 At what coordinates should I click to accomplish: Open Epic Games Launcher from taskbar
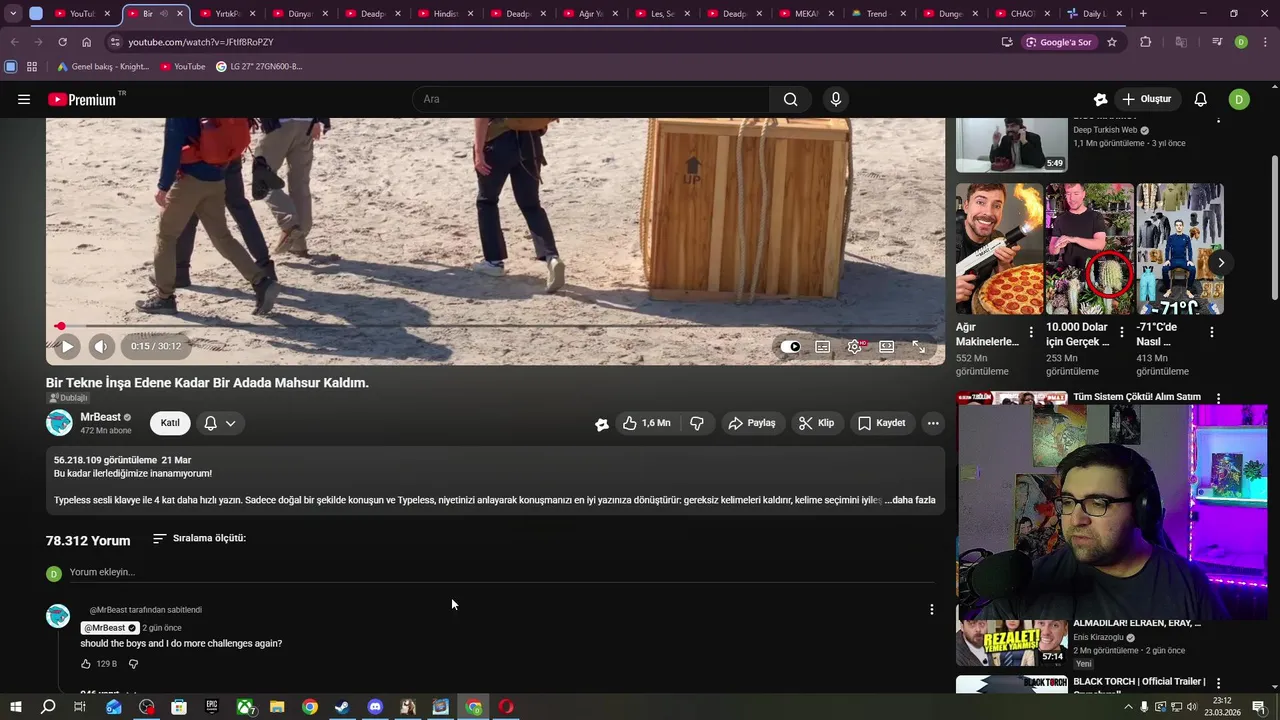(211, 707)
